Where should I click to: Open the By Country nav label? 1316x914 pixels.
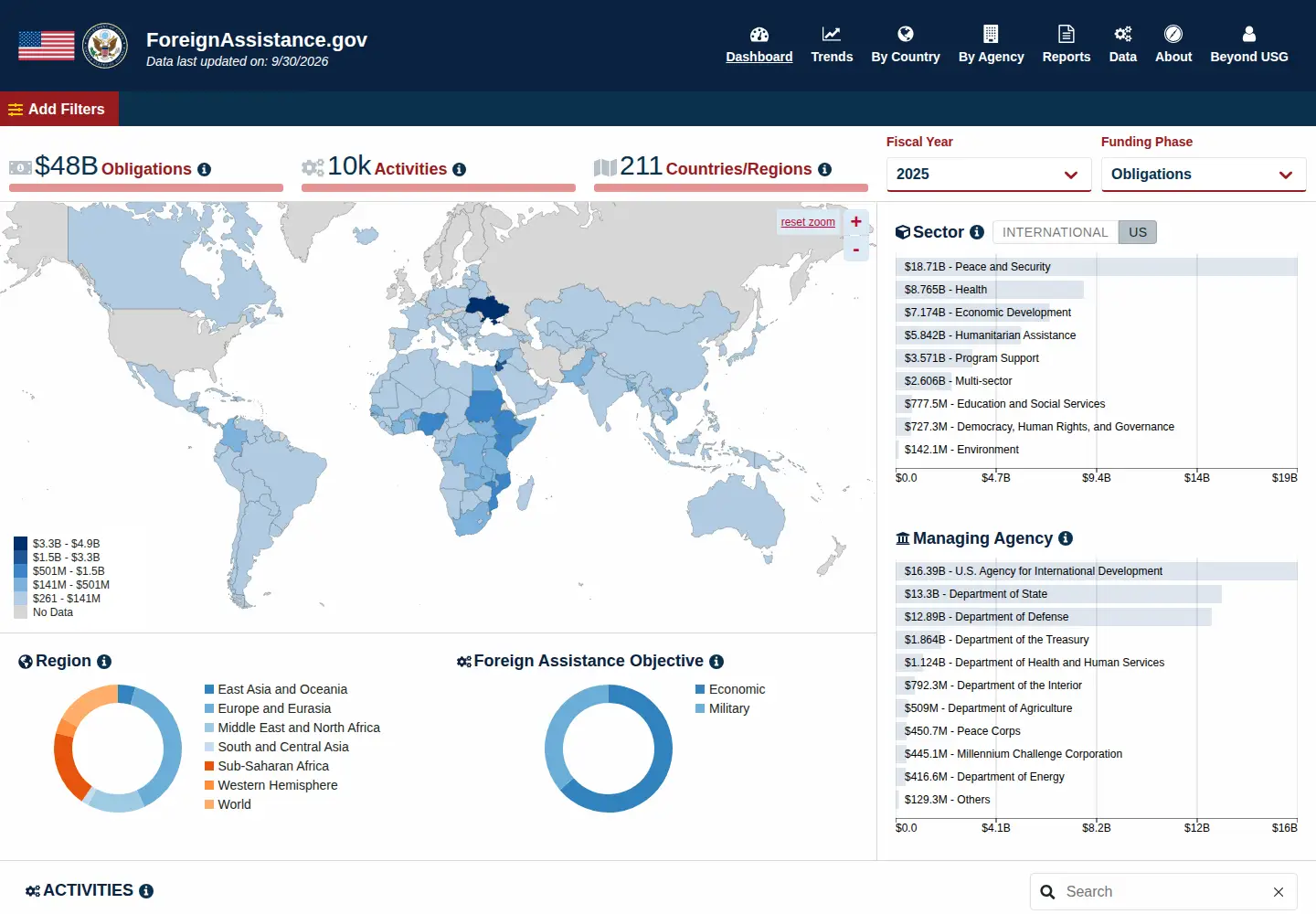pos(906,57)
